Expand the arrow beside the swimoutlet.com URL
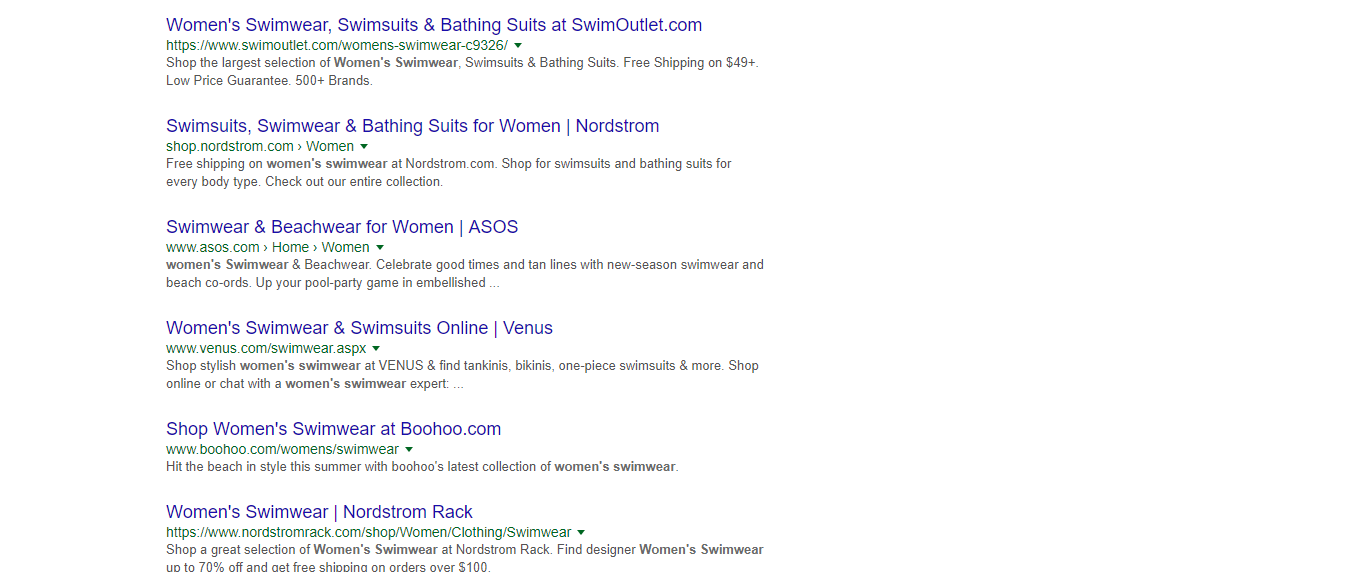 (518, 46)
